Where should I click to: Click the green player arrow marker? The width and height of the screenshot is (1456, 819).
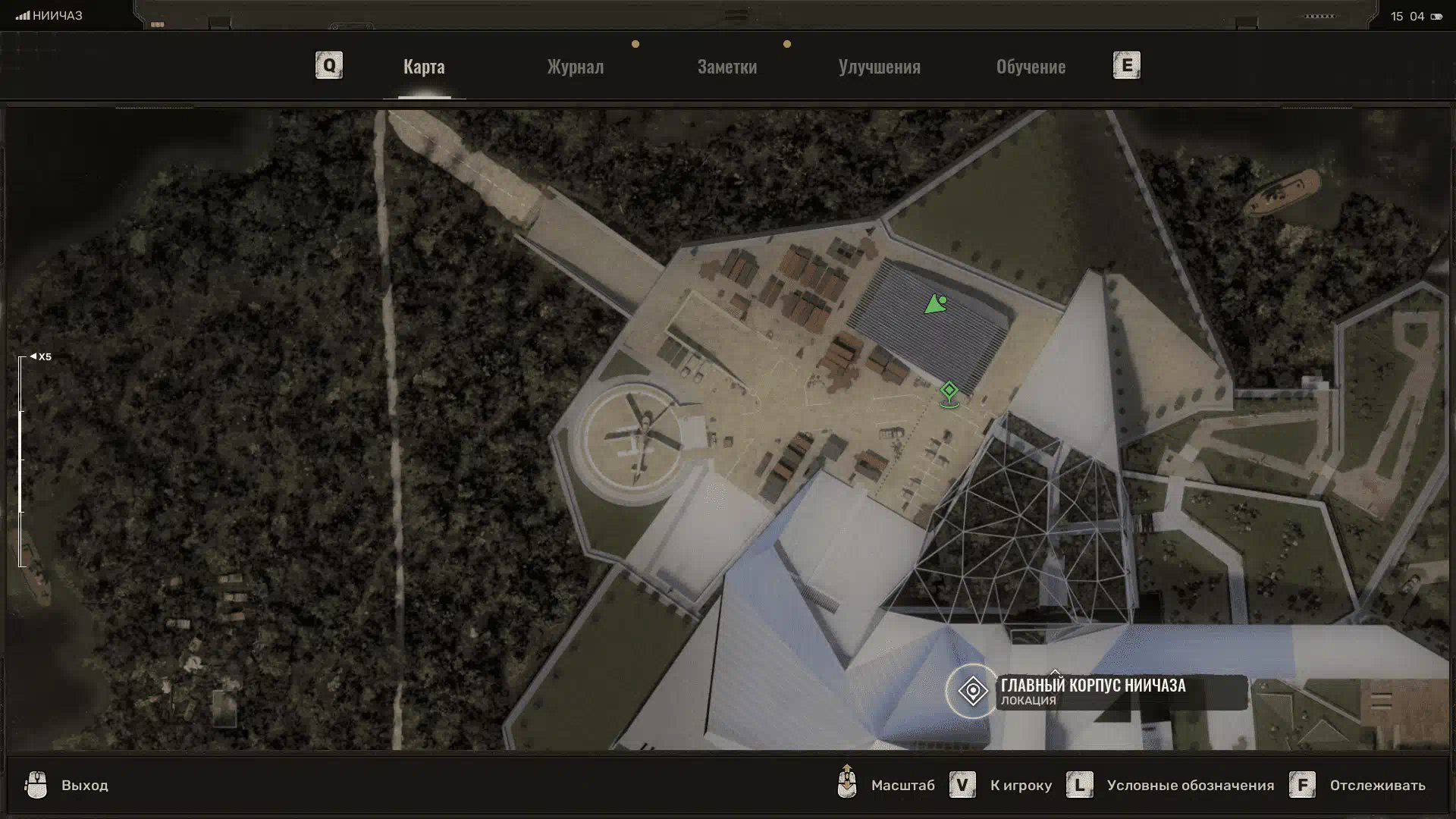pos(936,305)
